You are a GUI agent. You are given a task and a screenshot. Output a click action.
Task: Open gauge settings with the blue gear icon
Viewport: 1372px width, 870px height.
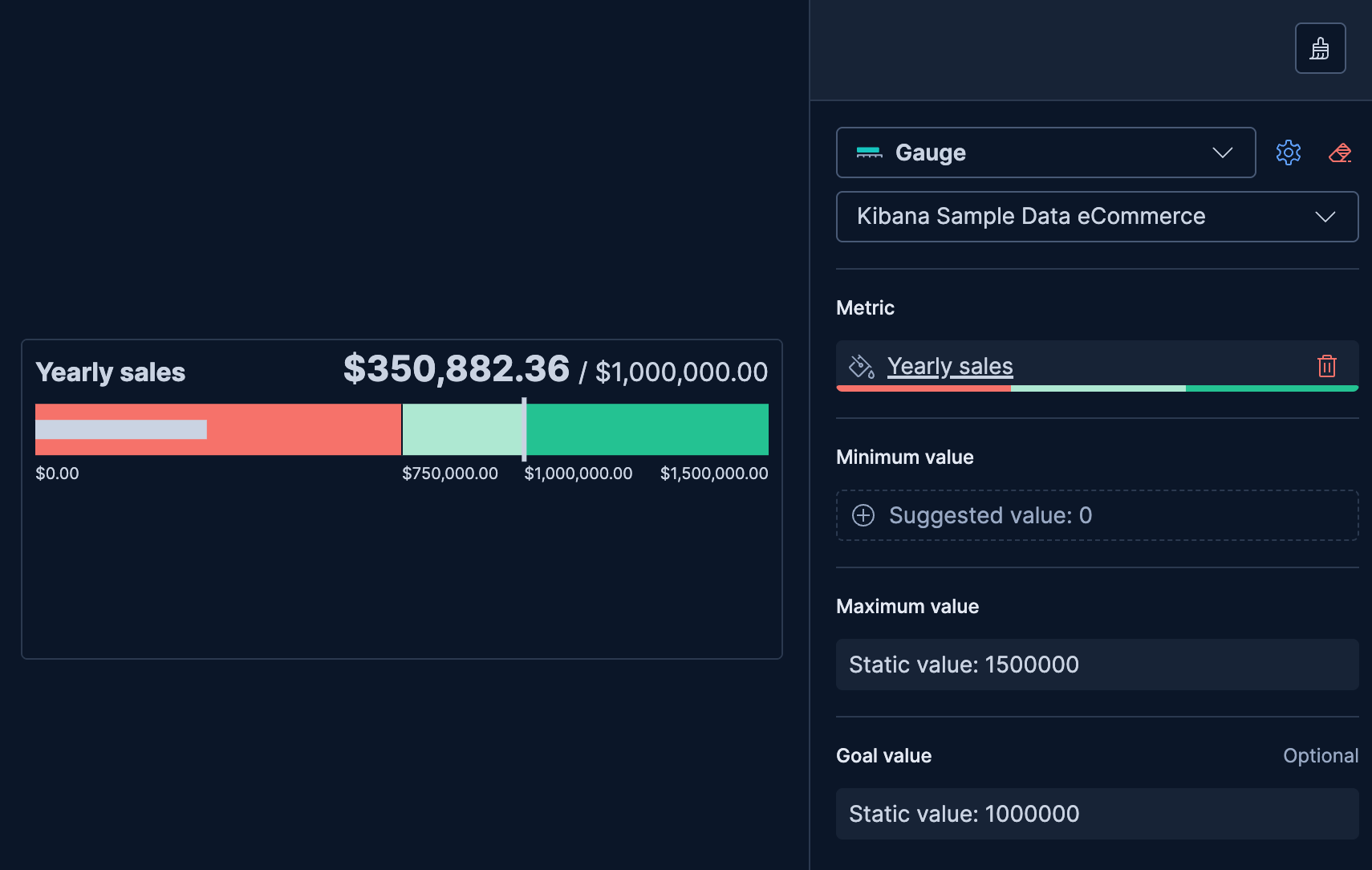1288,152
